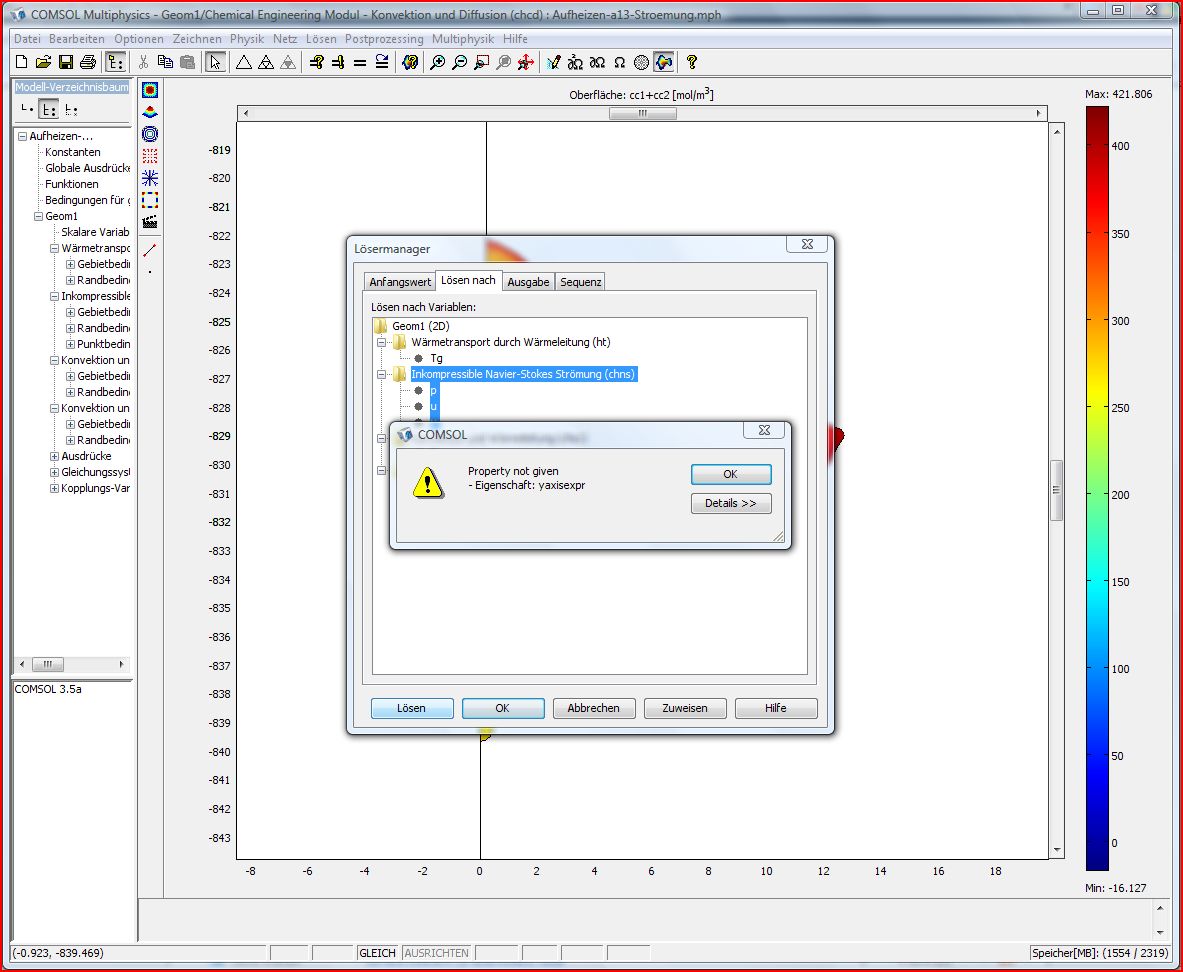Select the Arrow plot icon in side toolbar
The image size is (1183, 972).
[x=150, y=155]
